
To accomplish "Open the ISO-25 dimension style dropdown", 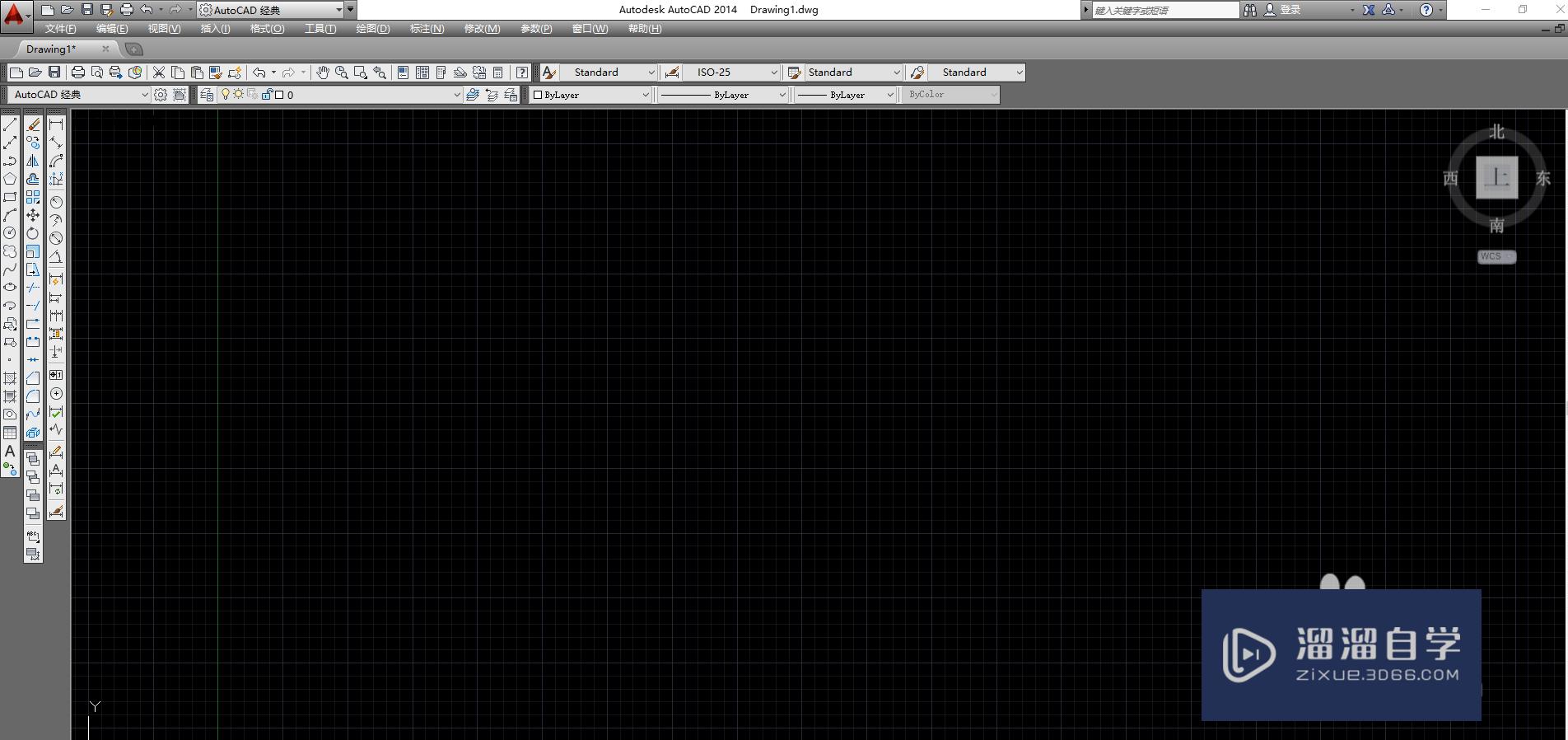I will click(x=732, y=73).
